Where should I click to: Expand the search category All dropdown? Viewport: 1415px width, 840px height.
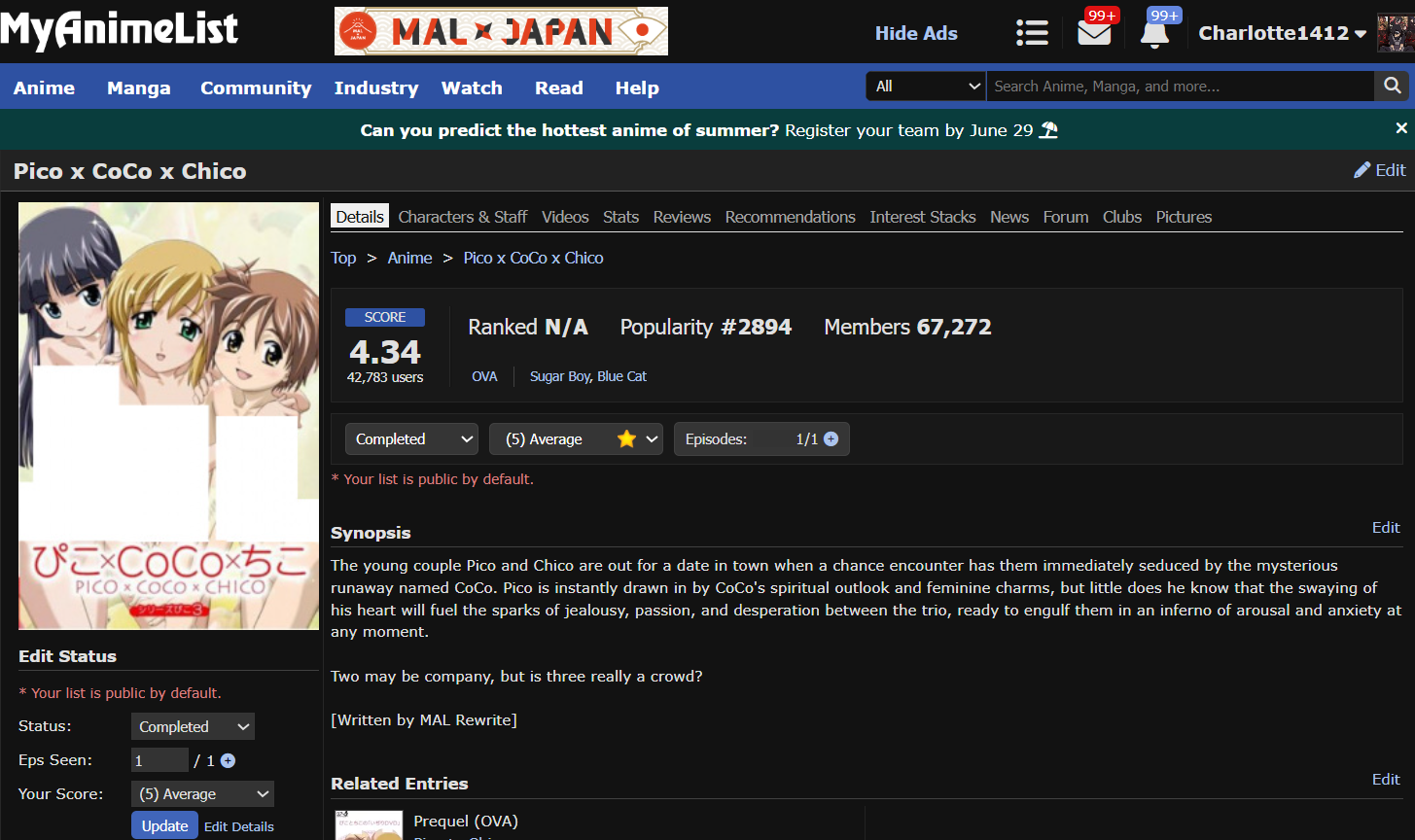(x=925, y=87)
